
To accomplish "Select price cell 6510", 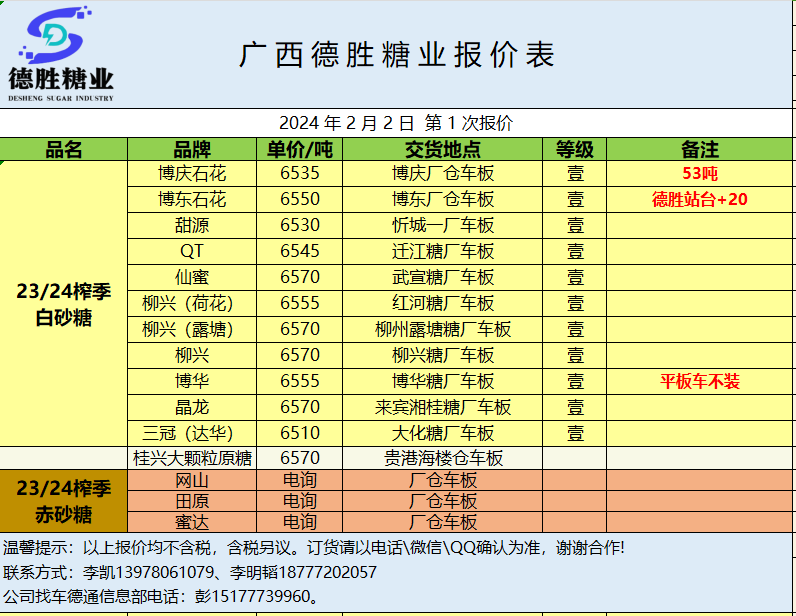I will pos(300,433).
